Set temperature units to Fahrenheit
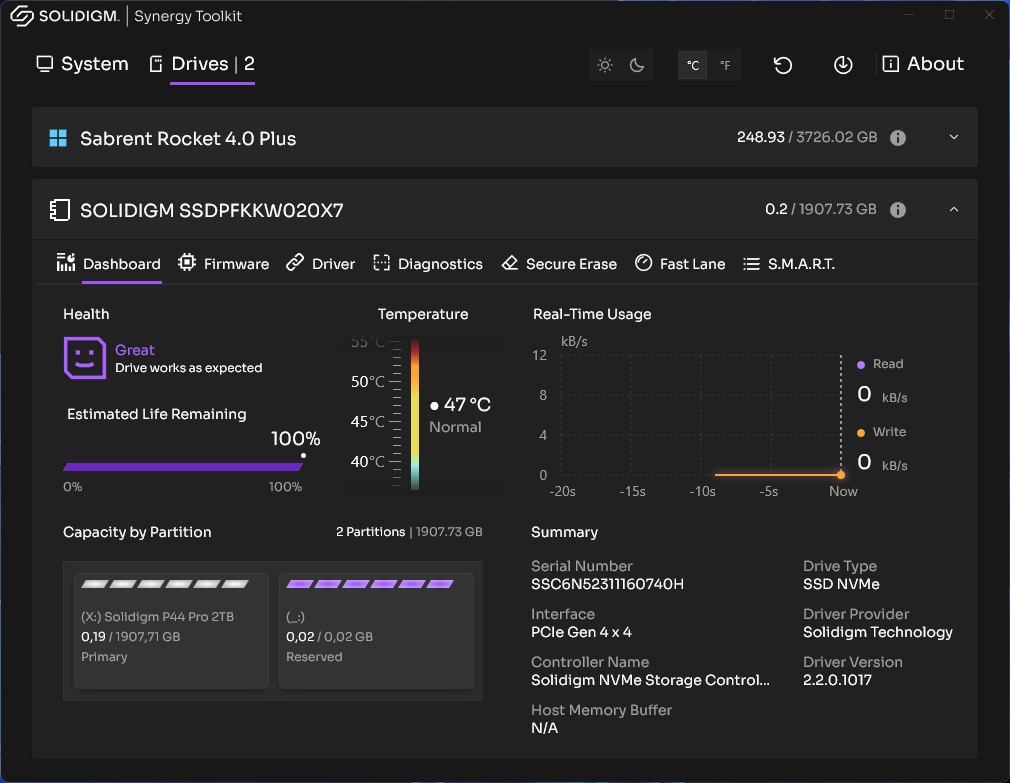 725,66
